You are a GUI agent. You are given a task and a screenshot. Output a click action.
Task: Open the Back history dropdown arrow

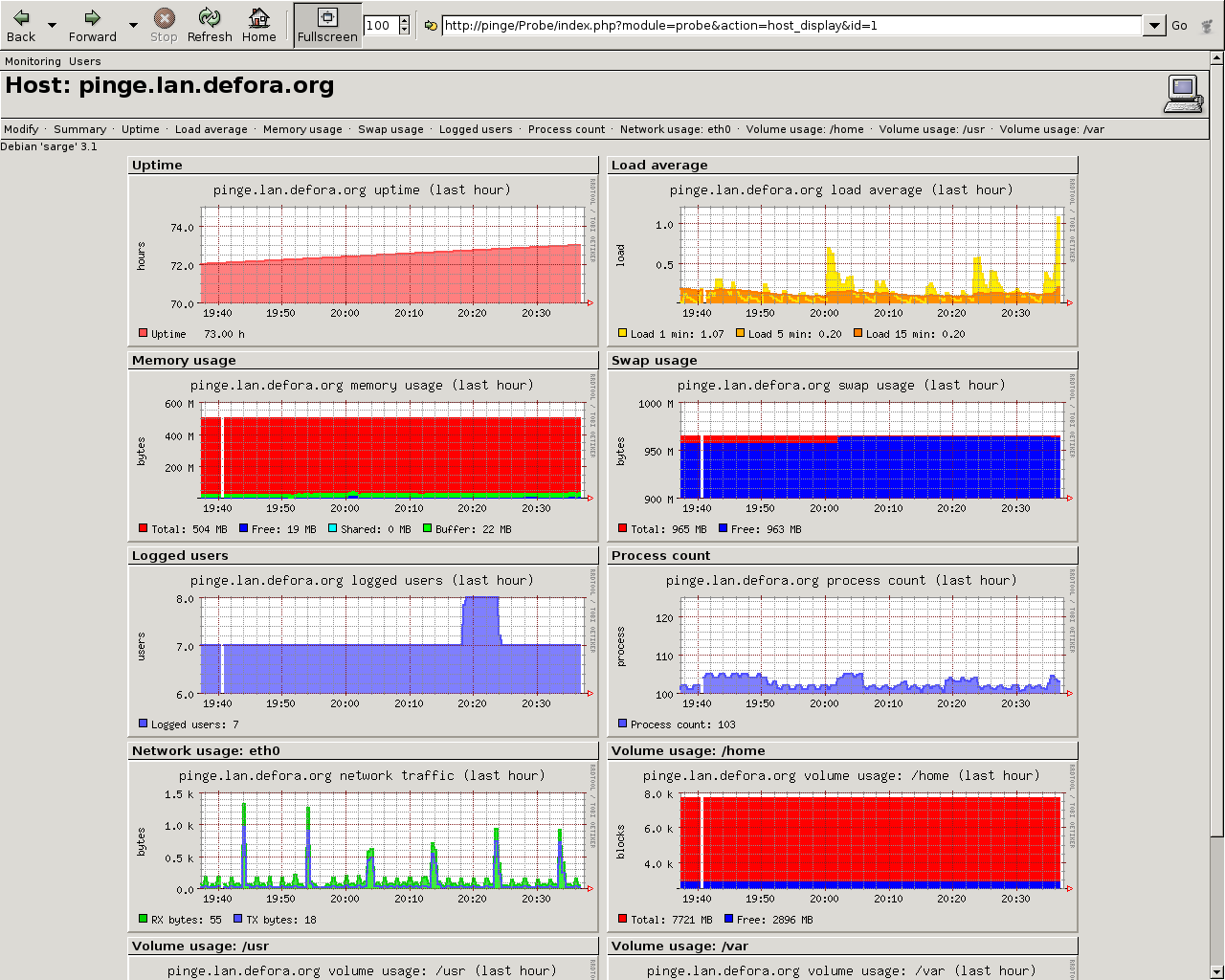pos(52,25)
